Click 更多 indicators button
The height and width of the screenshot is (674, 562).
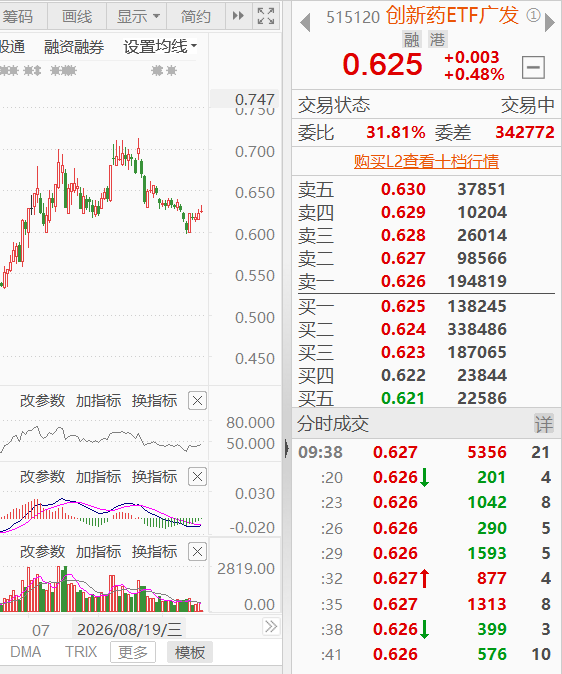point(132,653)
